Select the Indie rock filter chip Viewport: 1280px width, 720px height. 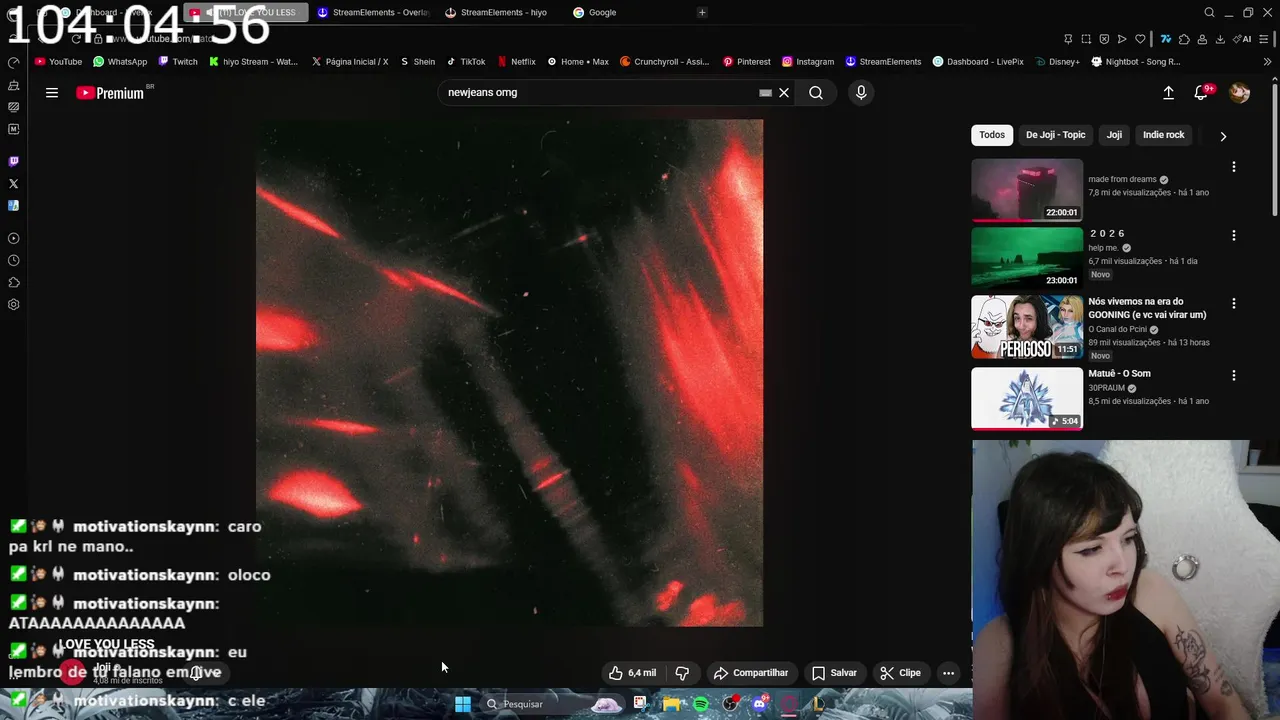[1163, 135]
